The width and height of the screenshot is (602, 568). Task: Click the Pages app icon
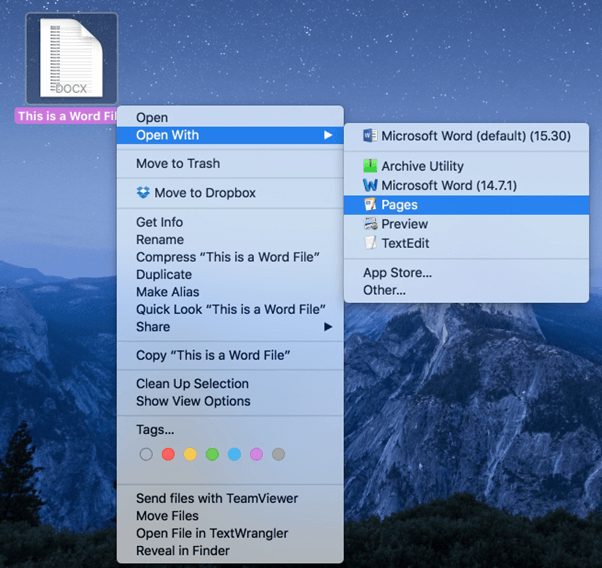pyautogui.click(x=370, y=204)
